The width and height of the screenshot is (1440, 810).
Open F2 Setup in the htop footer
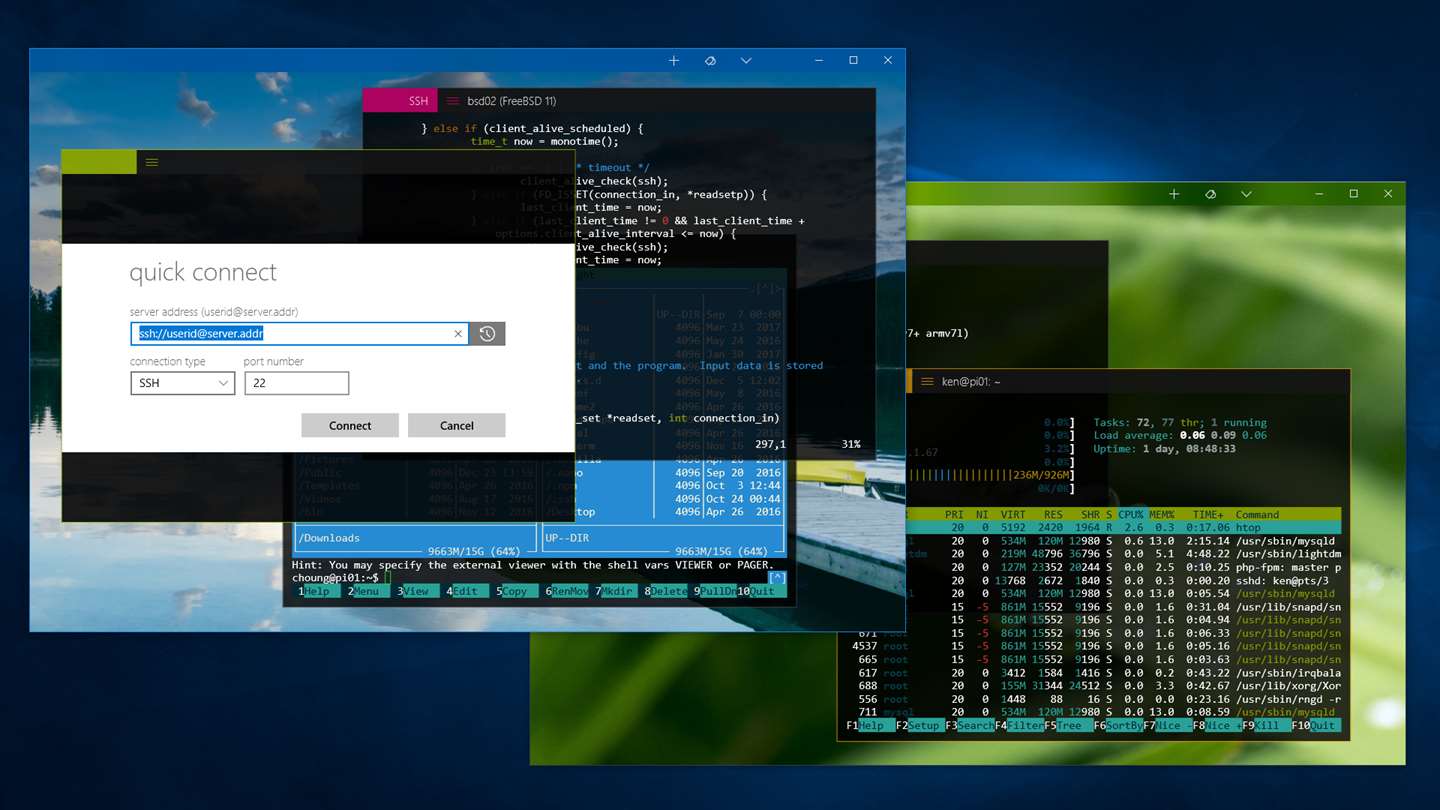920,726
